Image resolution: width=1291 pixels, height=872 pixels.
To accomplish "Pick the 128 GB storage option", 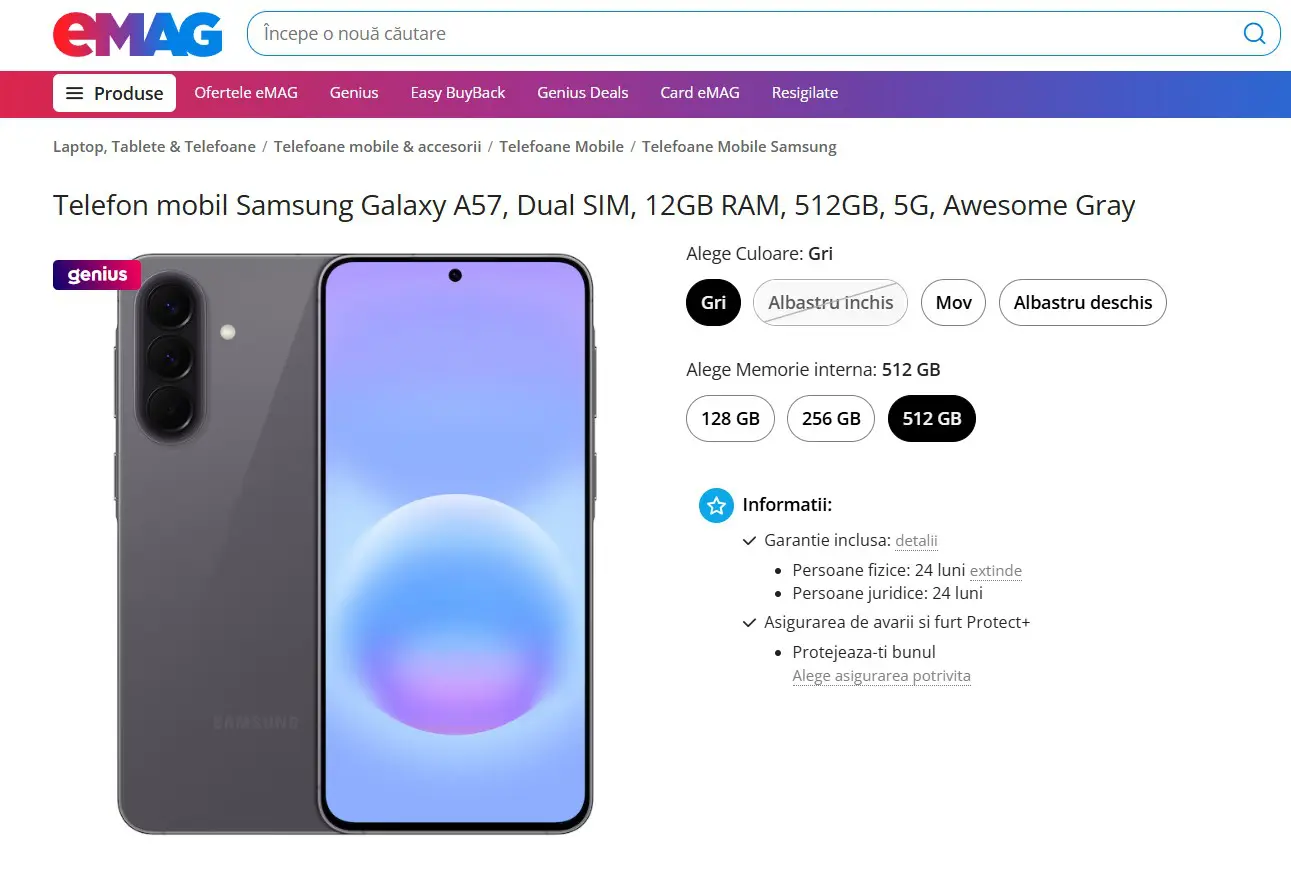I will (x=730, y=419).
